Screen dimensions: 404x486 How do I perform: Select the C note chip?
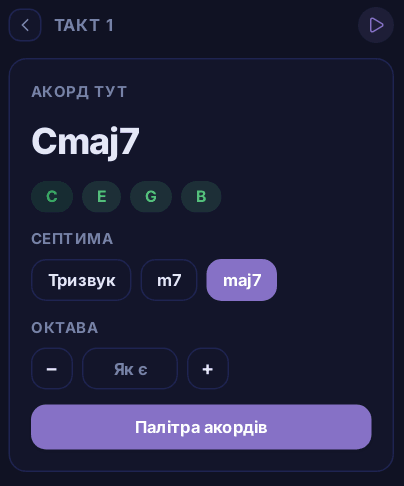click(52, 197)
